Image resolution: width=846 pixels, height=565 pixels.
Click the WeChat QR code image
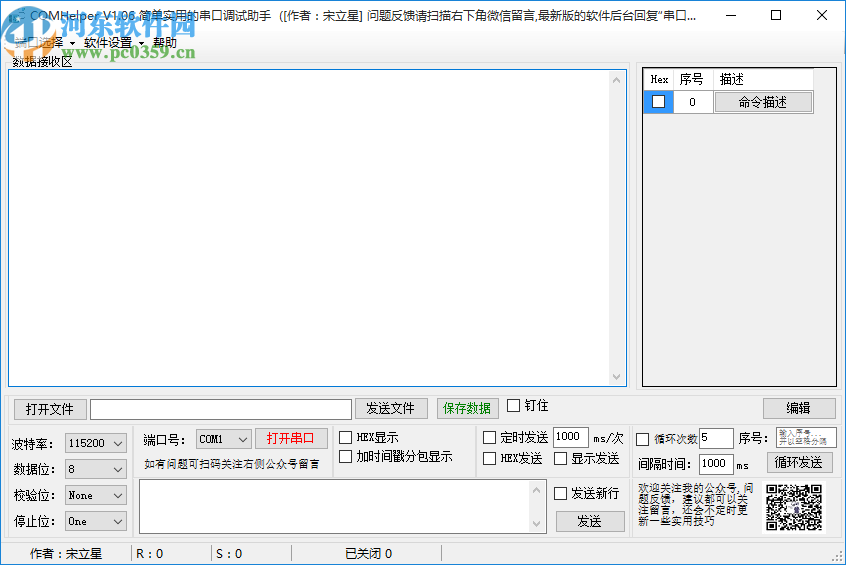pos(794,507)
